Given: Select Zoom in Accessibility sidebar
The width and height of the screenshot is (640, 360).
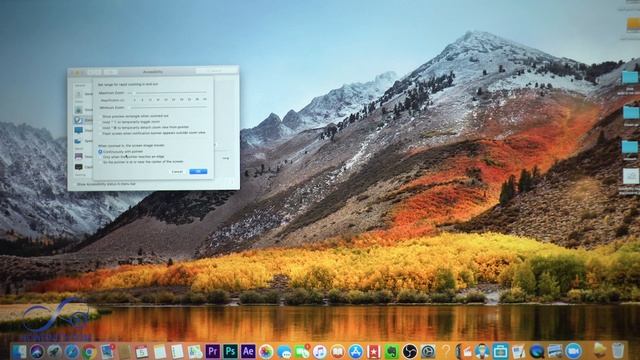Looking at the screenshot, I should coord(84,120).
